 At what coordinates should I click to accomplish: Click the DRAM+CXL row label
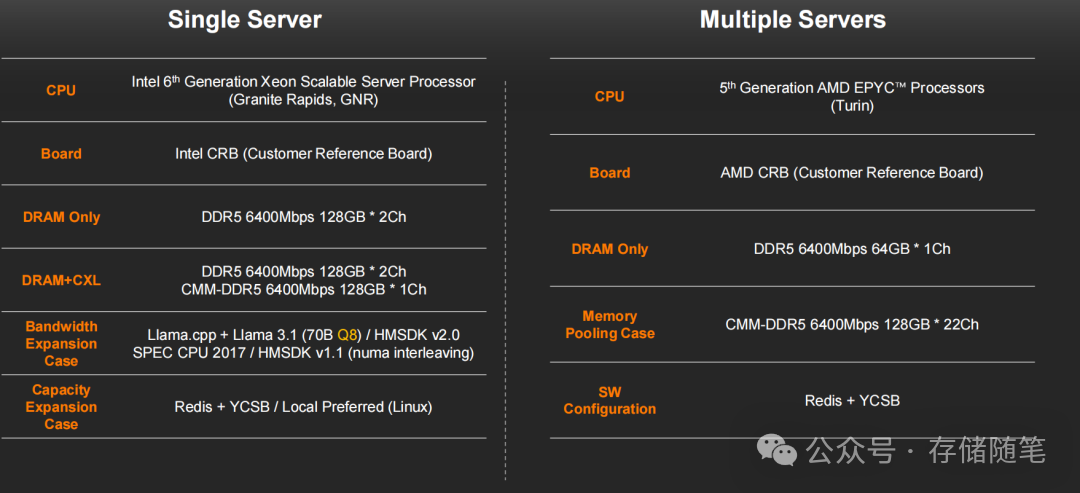(x=61, y=281)
